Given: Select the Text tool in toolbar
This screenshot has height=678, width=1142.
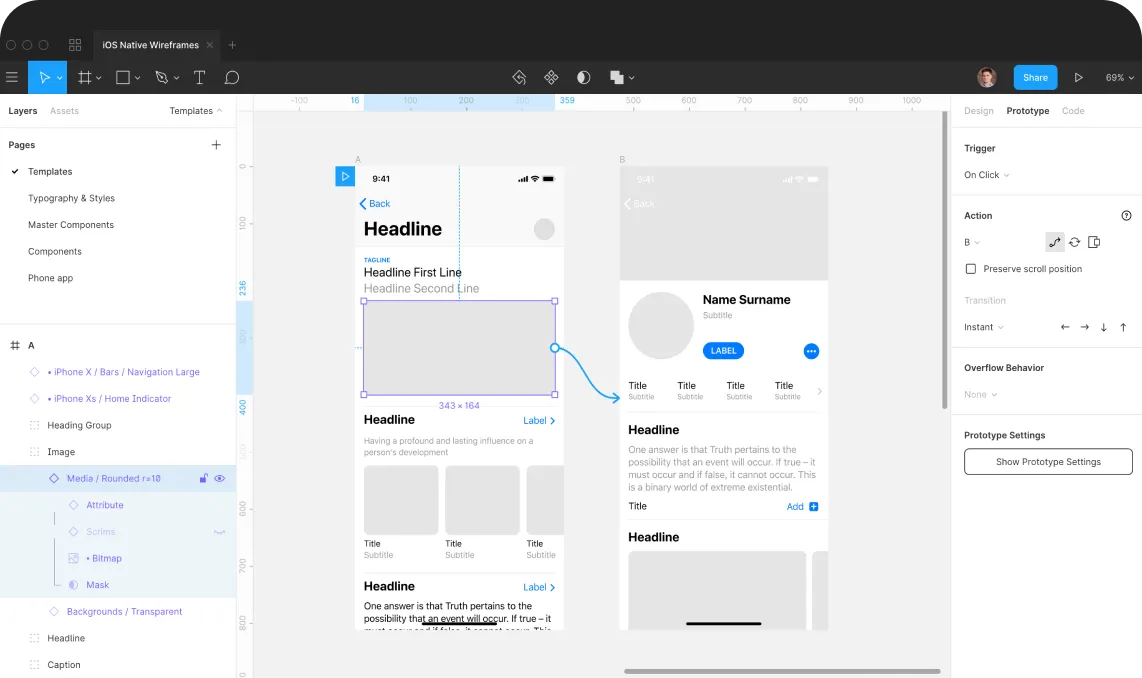Looking at the screenshot, I should coord(199,77).
